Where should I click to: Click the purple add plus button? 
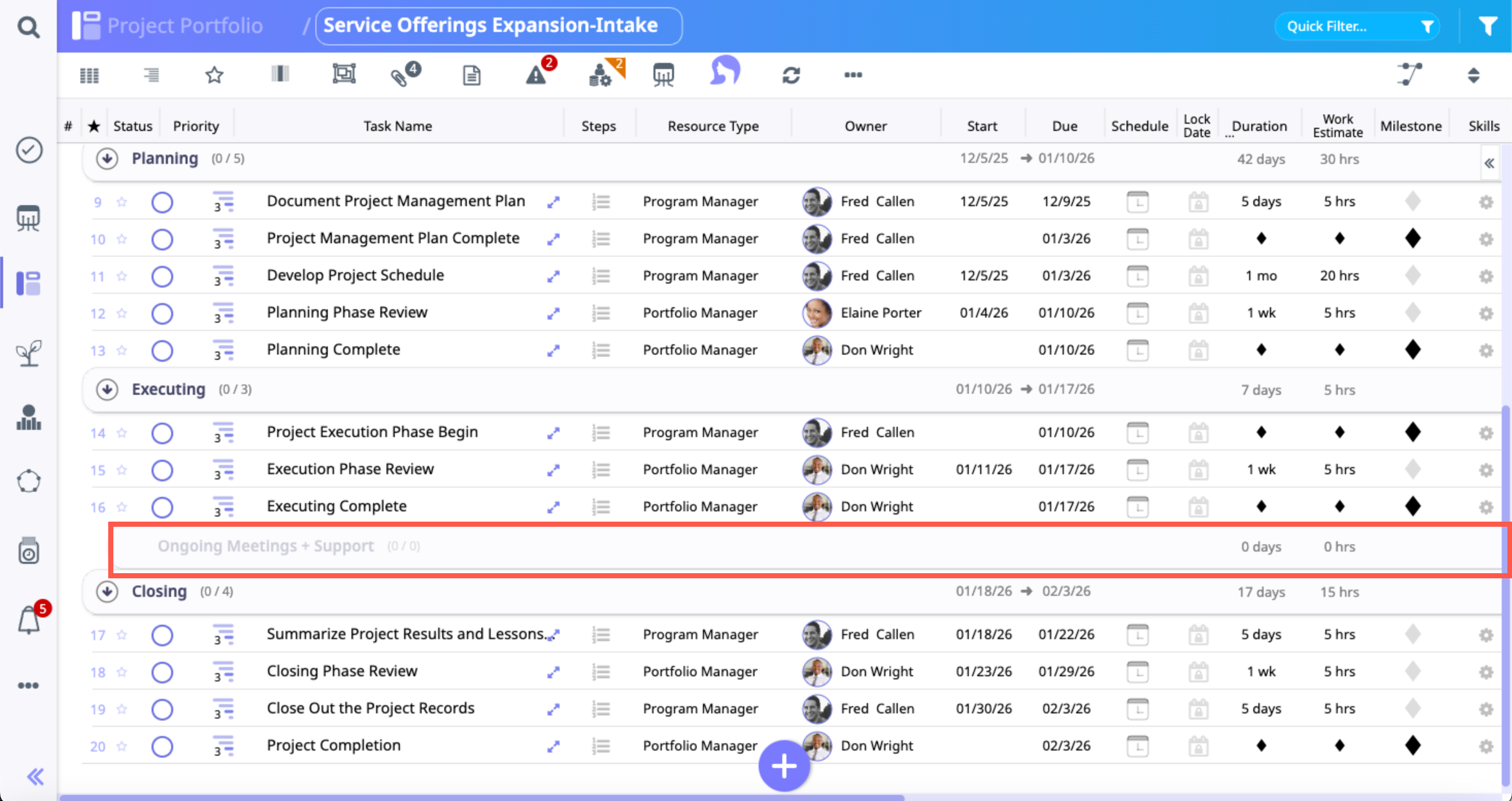tap(784, 766)
